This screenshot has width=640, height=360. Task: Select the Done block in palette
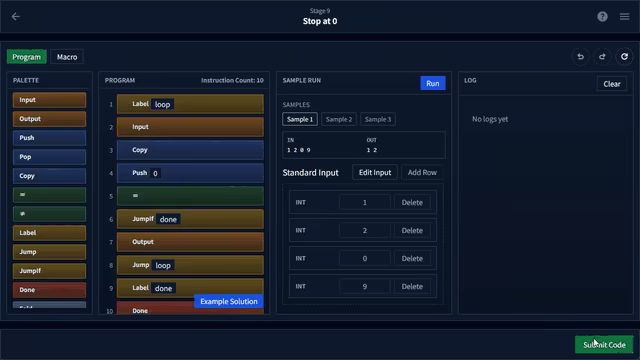49,290
